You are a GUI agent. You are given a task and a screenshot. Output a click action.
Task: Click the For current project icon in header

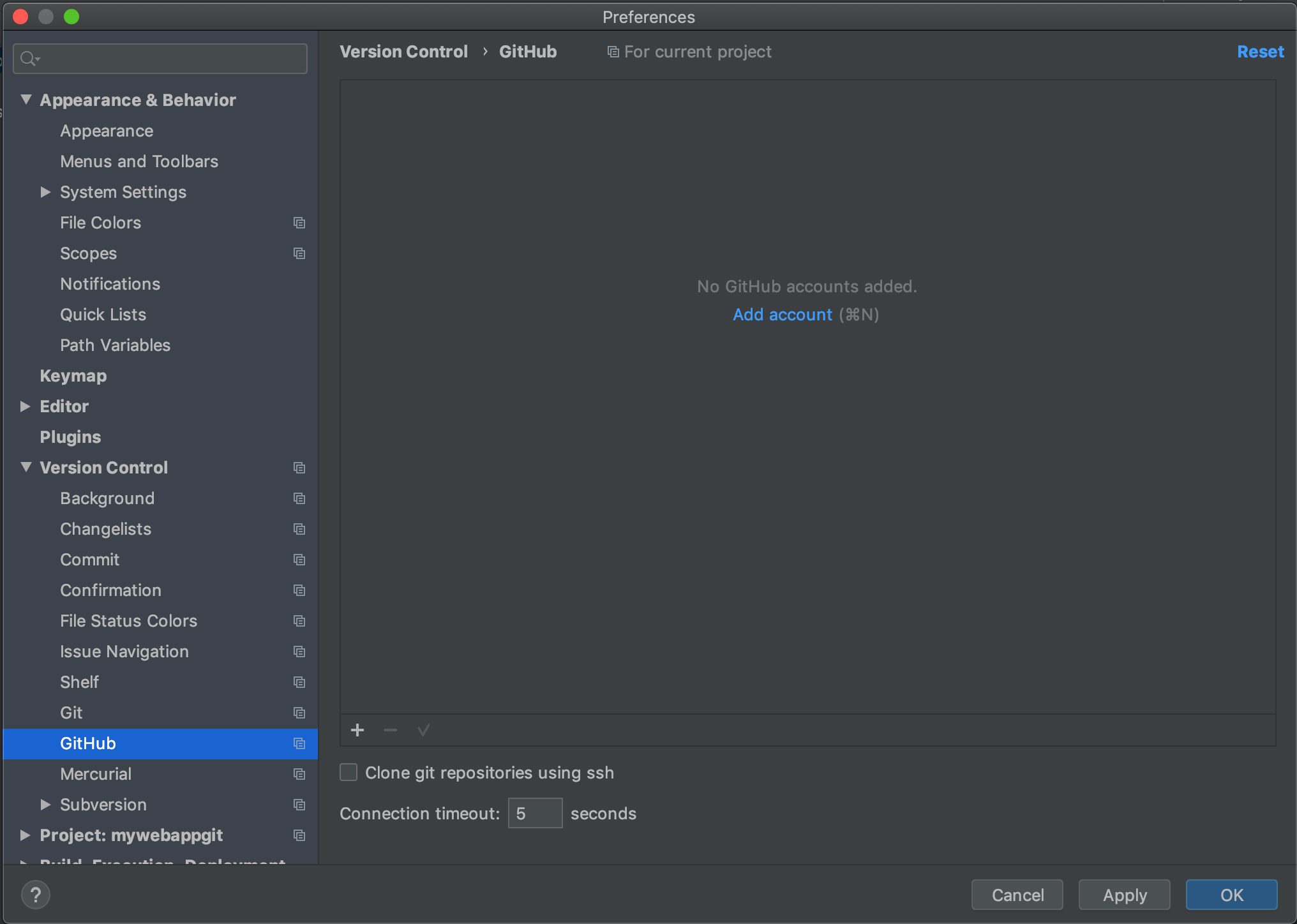tap(613, 52)
